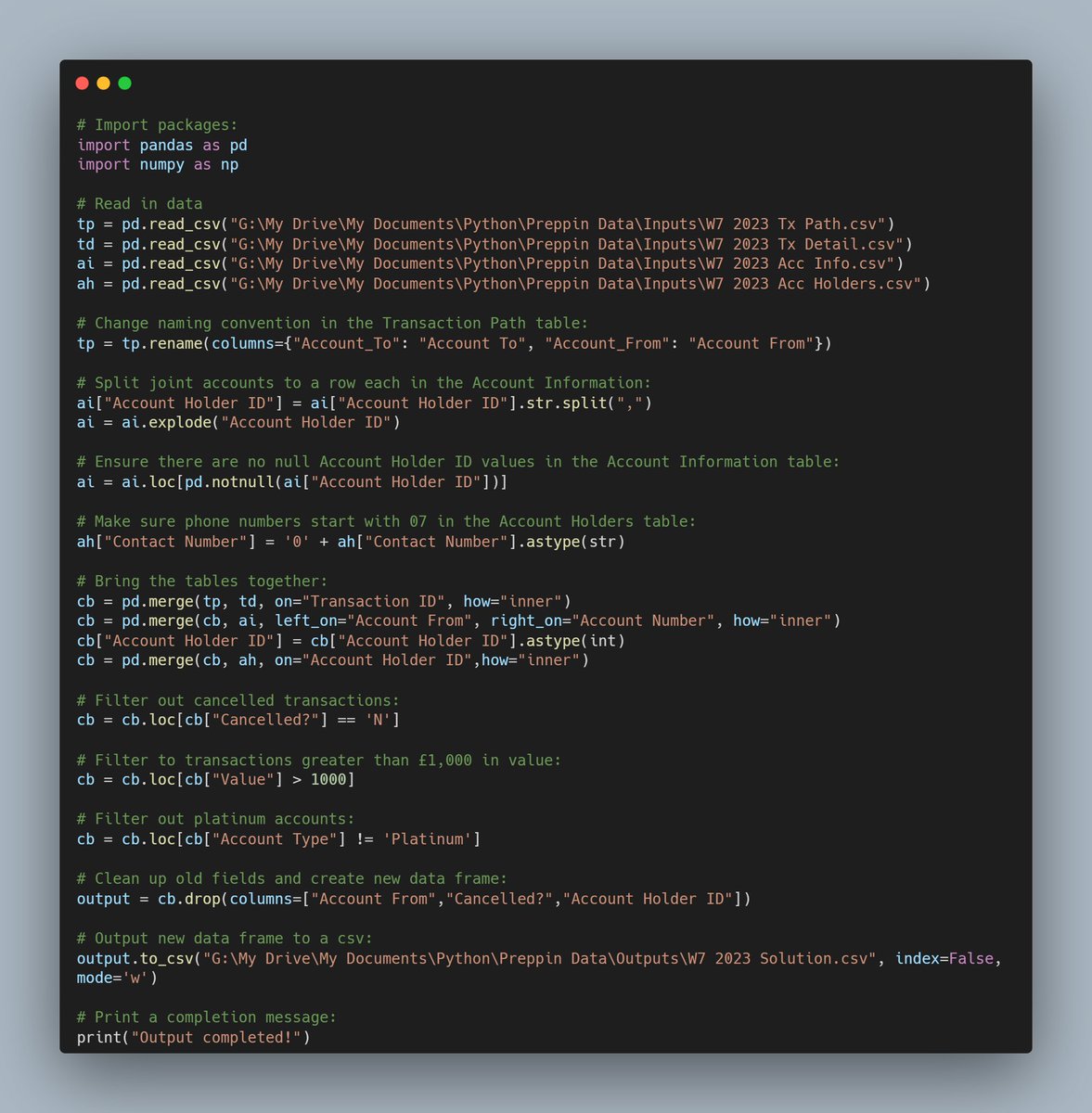
Task: Click the cb.drop columns line
Action: point(414,899)
